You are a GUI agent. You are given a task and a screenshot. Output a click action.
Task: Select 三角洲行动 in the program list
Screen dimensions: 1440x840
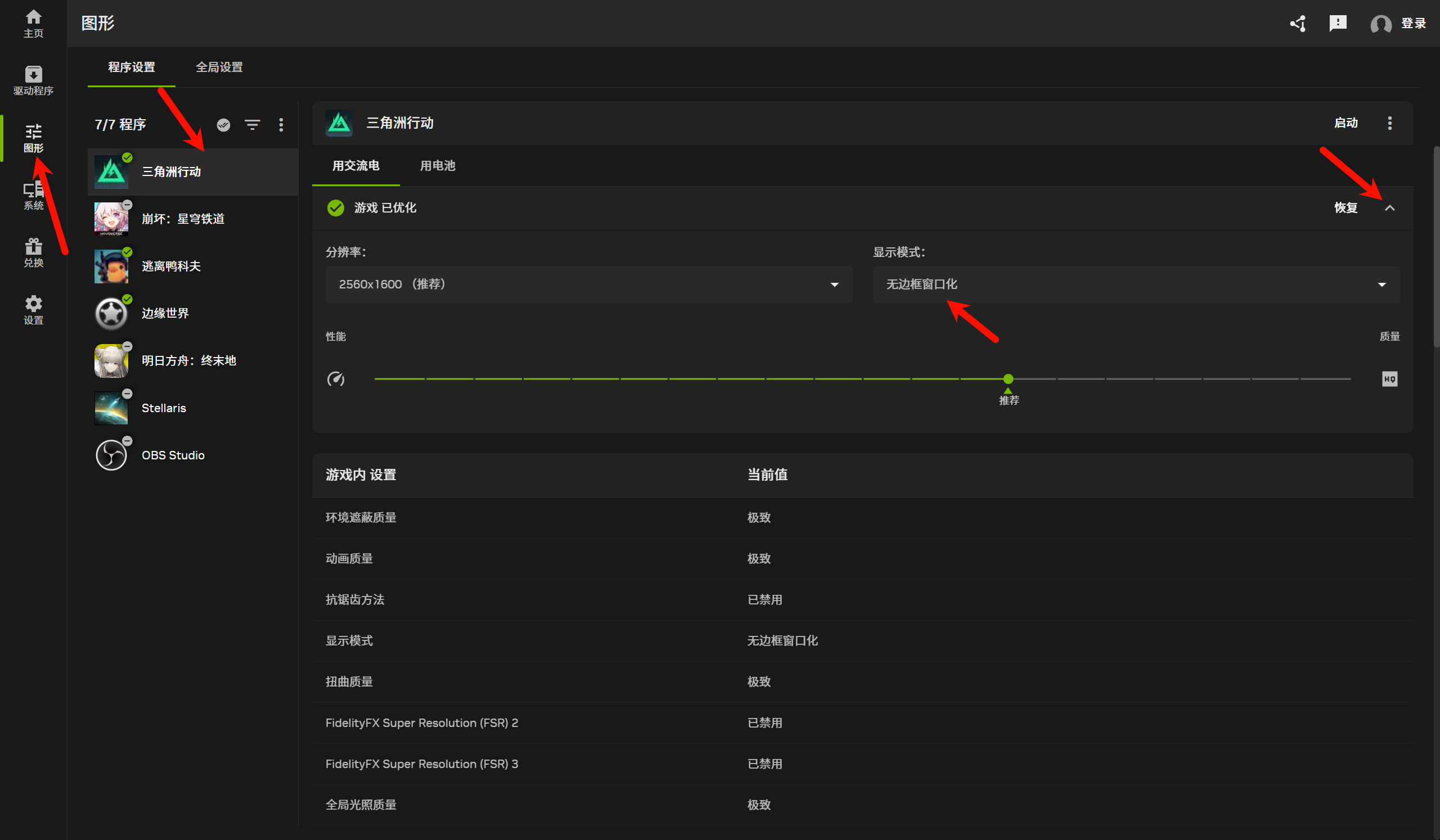click(x=192, y=172)
